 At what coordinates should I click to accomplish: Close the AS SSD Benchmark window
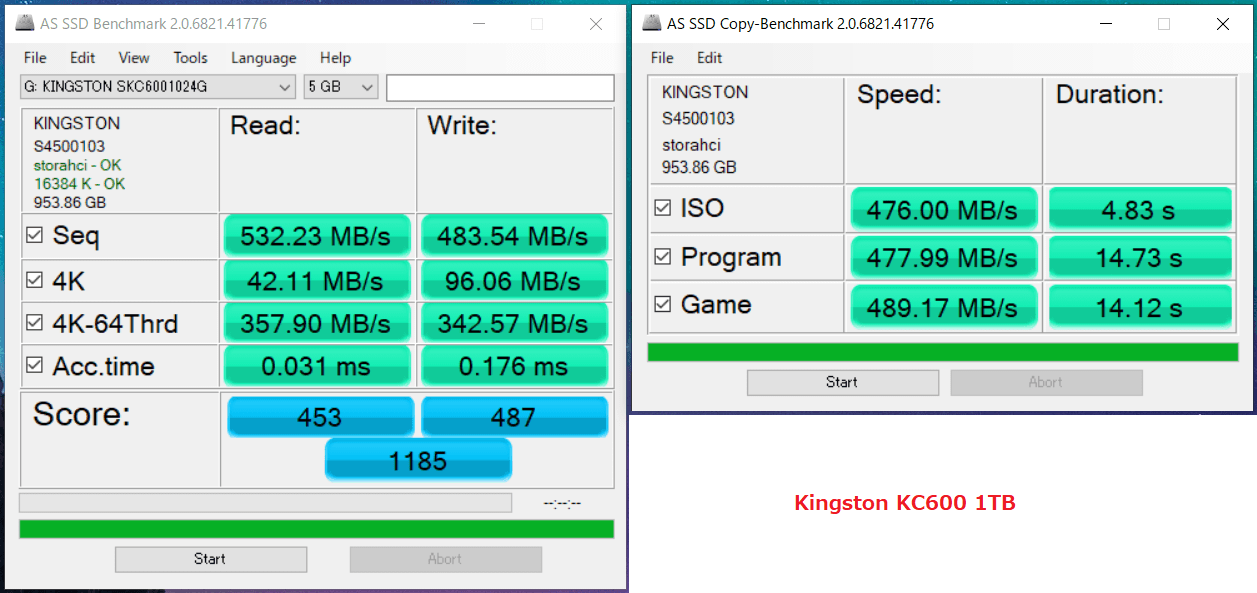(x=596, y=24)
